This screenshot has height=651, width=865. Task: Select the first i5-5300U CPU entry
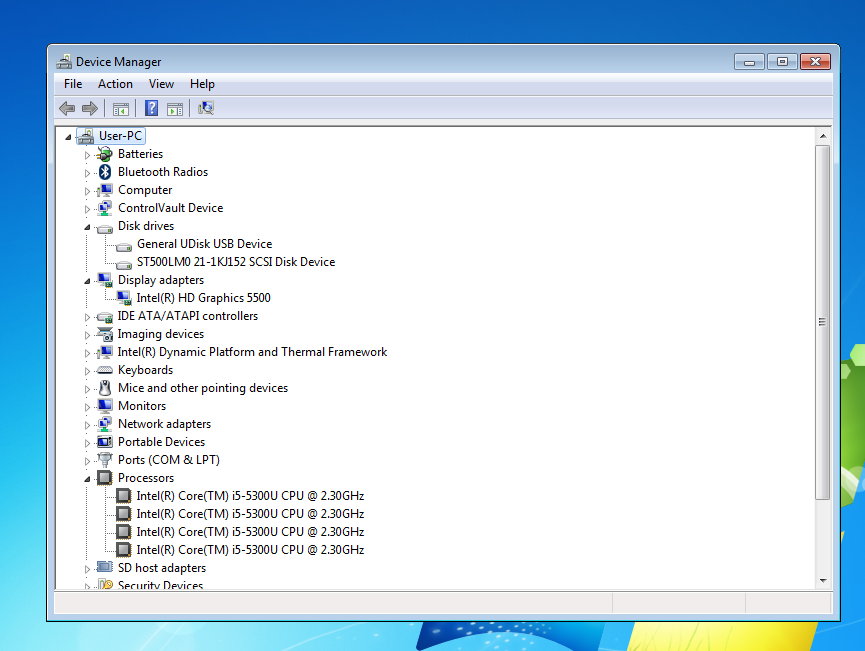click(x=250, y=496)
